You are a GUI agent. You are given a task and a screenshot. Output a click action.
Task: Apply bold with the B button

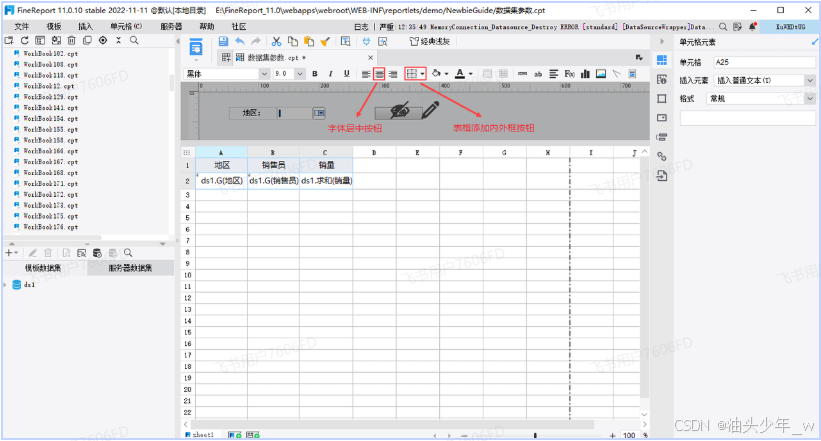coord(315,74)
